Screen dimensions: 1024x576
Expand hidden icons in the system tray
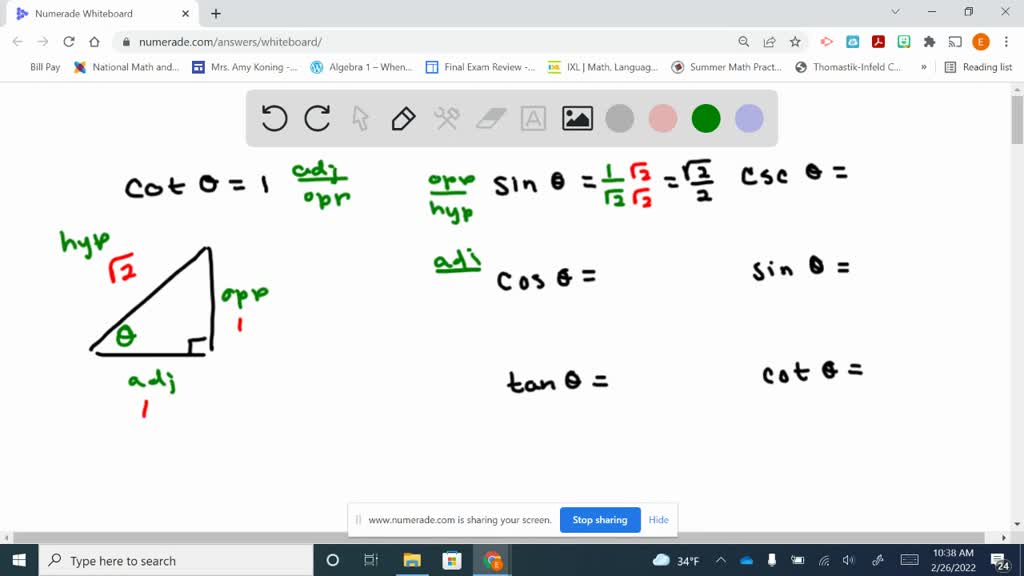(x=719, y=560)
